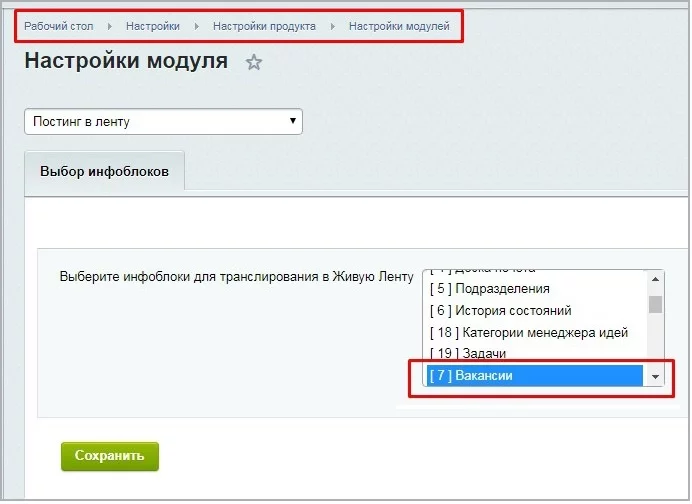Open Настройки модулей breadcrumb link
The width and height of the screenshot is (692, 504).
pos(399,25)
